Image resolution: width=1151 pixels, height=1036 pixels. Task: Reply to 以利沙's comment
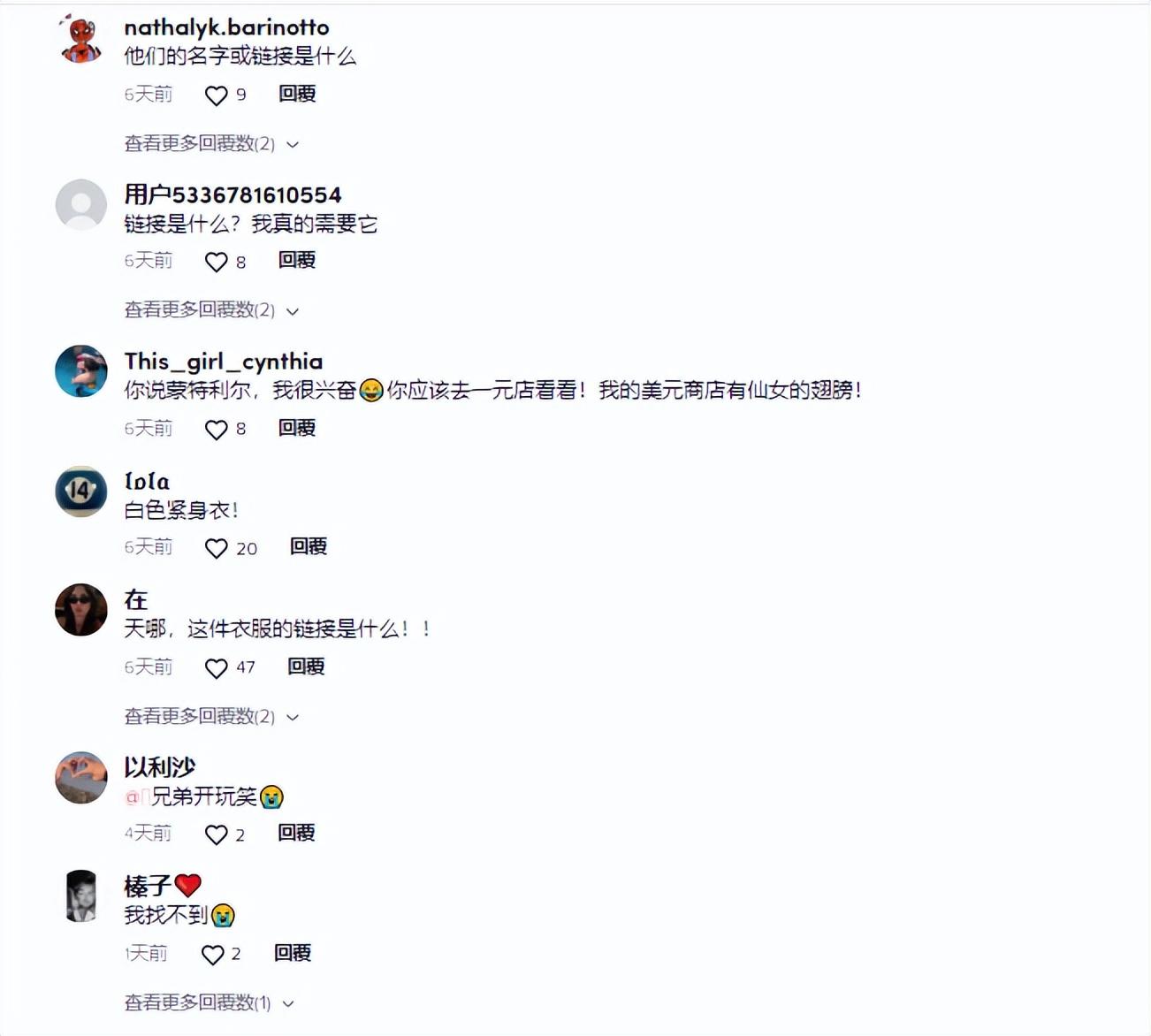(x=296, y=833)
